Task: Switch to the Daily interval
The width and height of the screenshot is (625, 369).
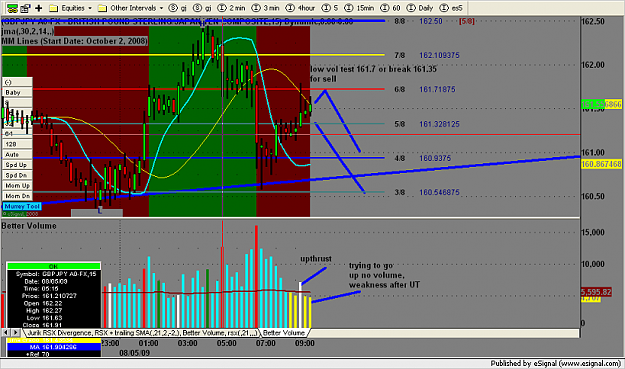Action: point(420,8)
